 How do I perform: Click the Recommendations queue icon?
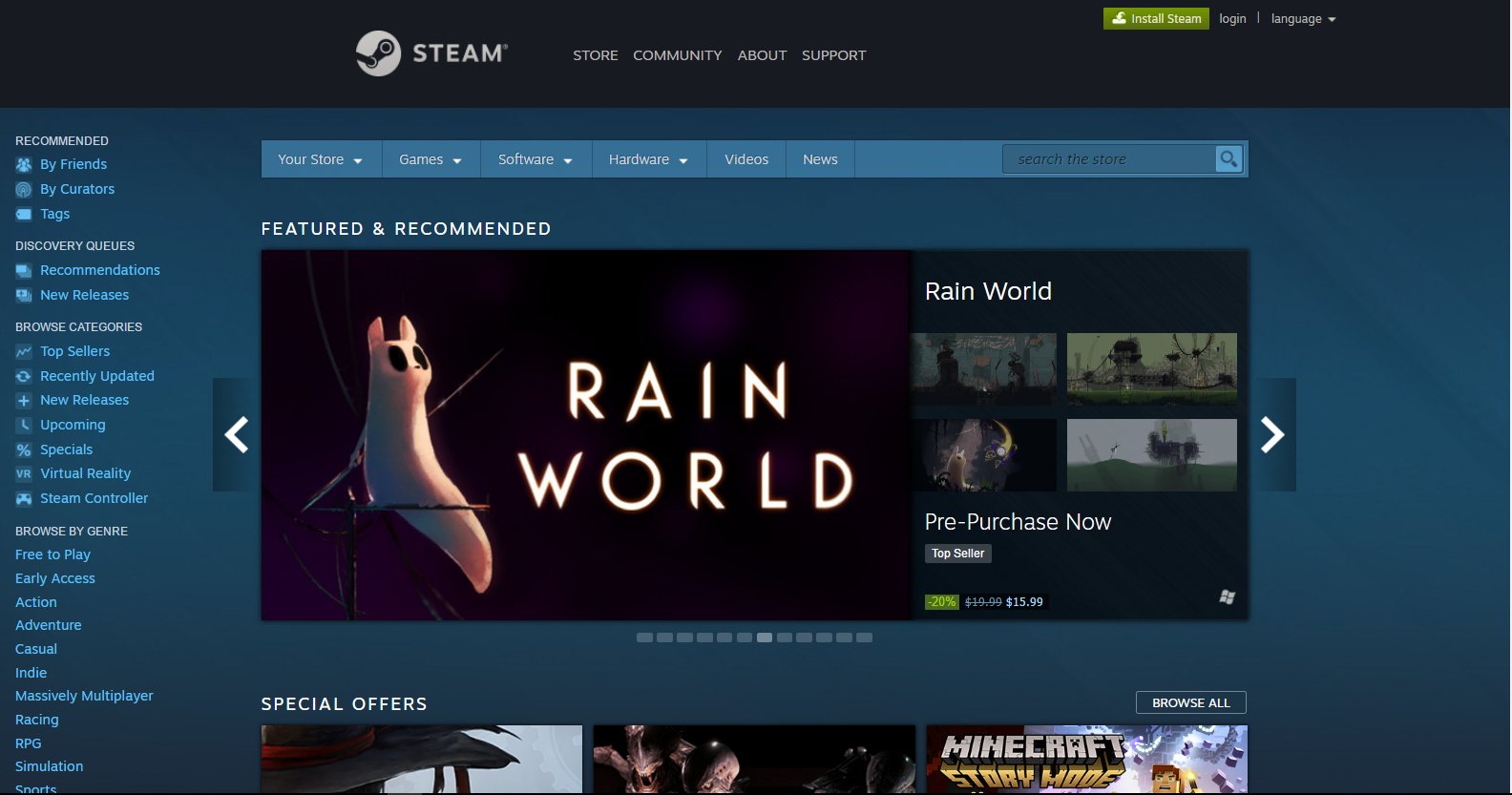[x=24, y=271]
